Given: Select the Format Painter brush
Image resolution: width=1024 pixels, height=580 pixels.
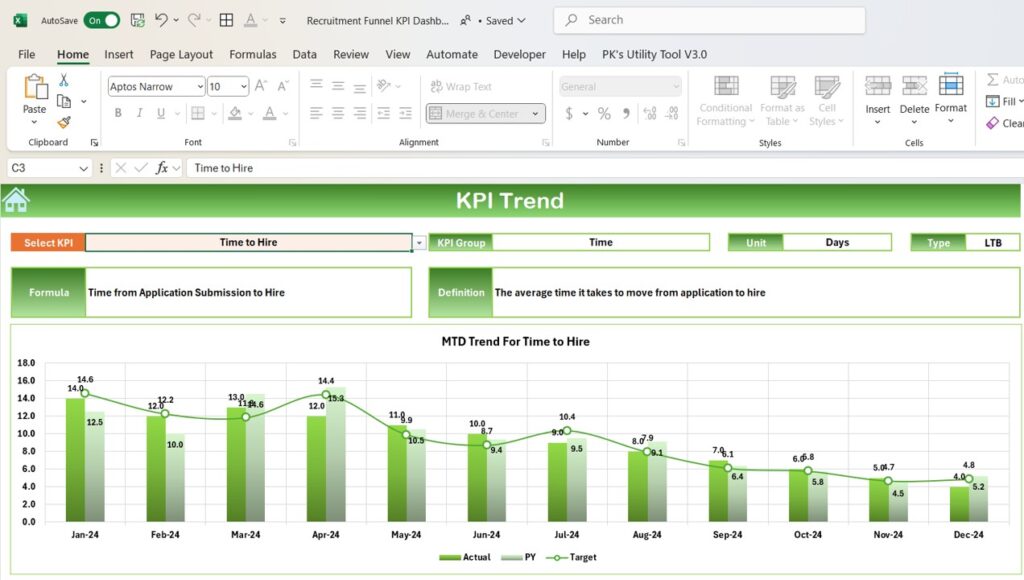Looking at the screenshot, I should (64, 122).
